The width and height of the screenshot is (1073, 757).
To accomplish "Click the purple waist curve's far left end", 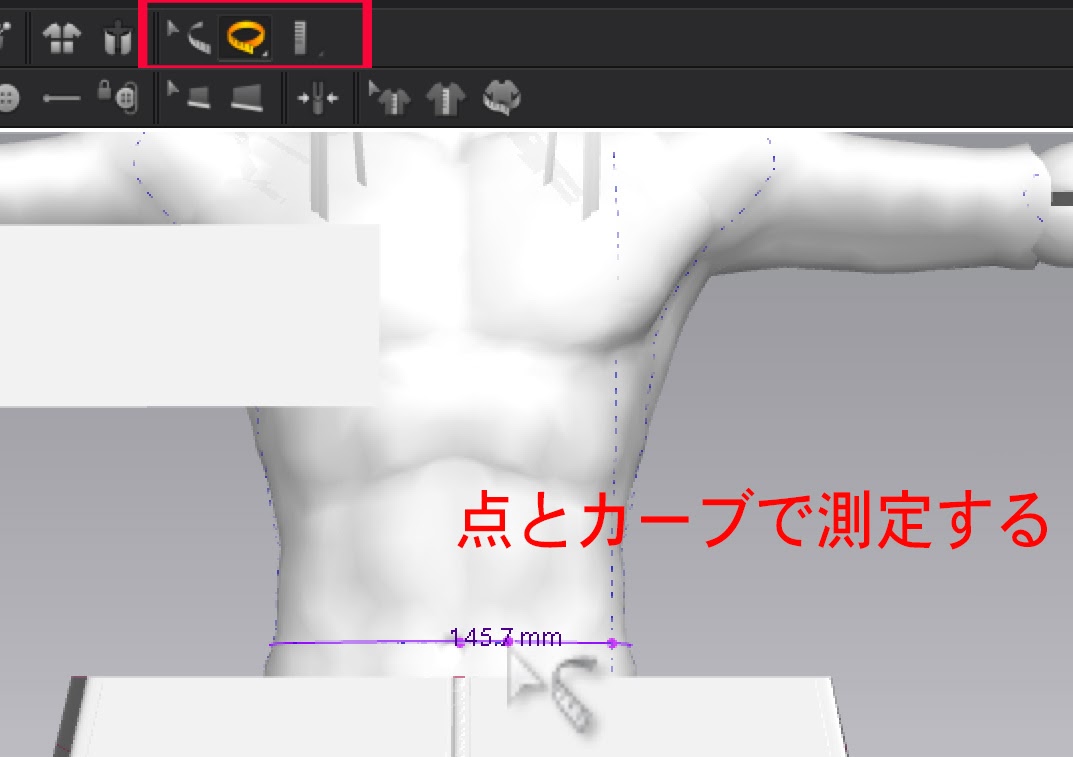I will point(272,644).
